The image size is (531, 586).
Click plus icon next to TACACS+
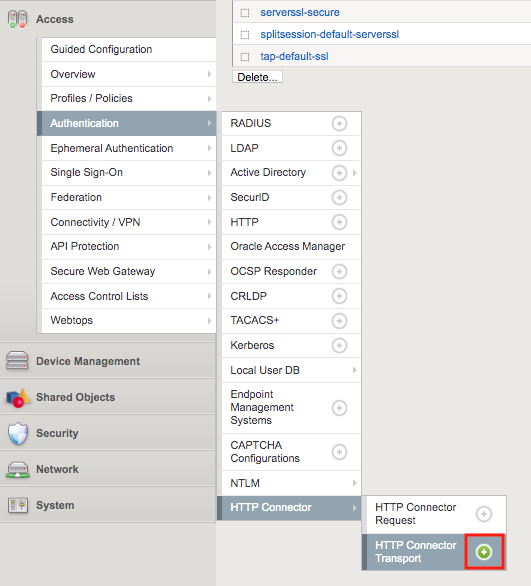point(339,321)
